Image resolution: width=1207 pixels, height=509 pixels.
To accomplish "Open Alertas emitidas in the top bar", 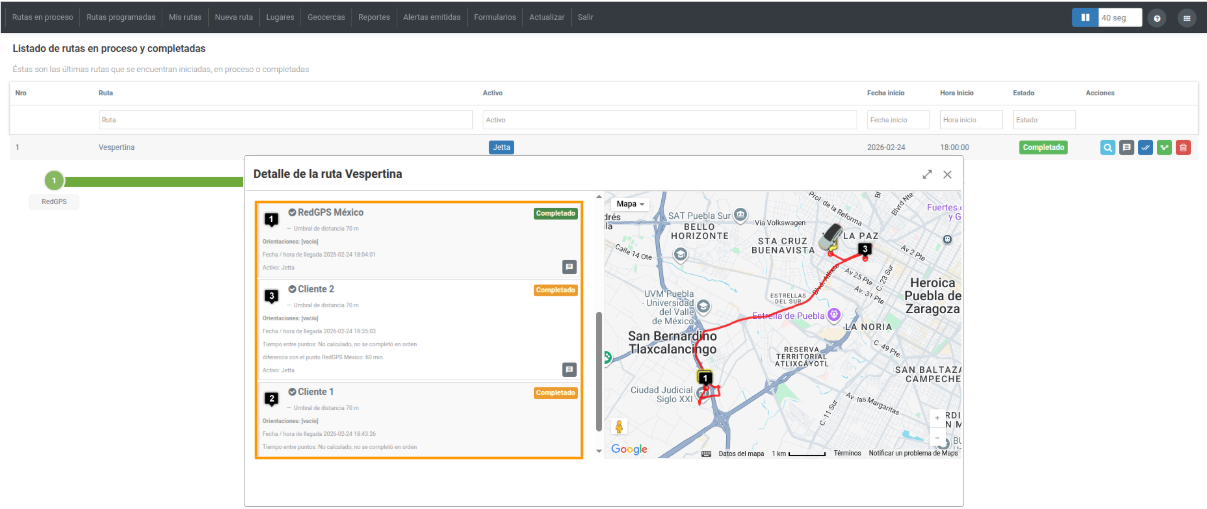I will click(432, 17).
